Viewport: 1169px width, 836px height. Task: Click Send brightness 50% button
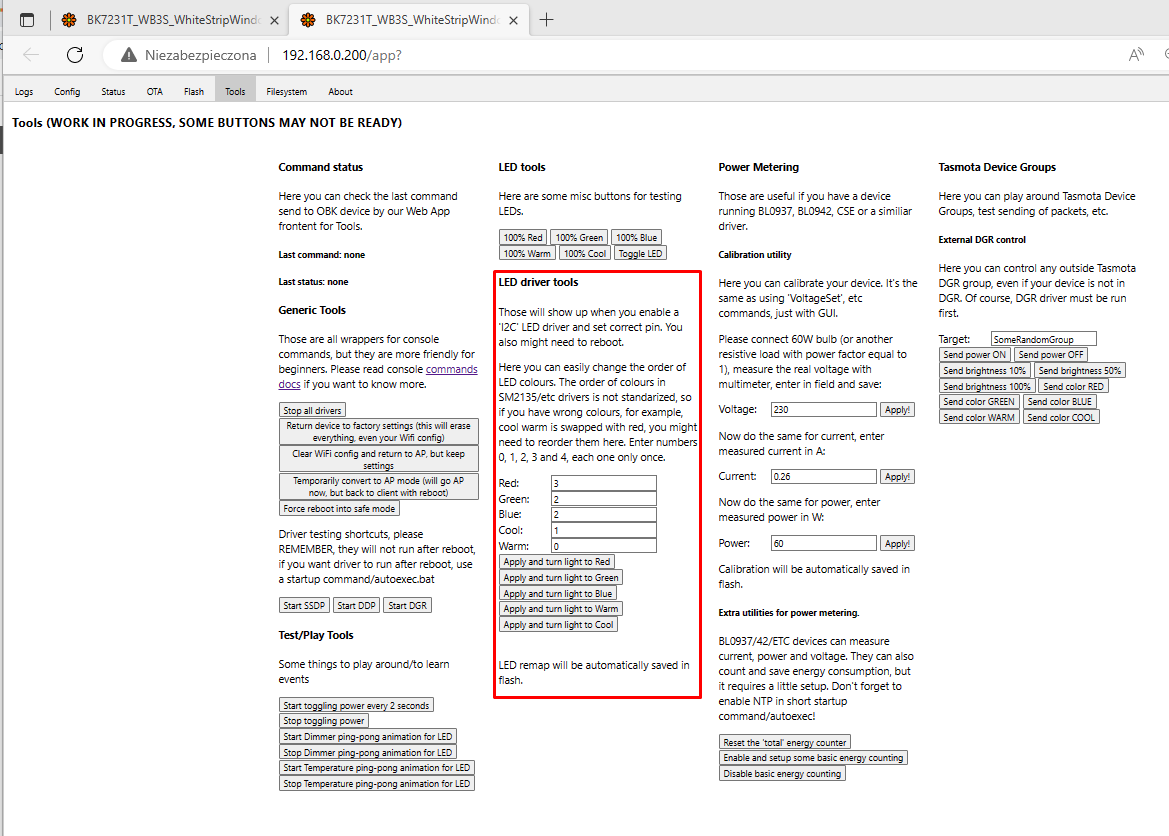[x=1080, y=371]
